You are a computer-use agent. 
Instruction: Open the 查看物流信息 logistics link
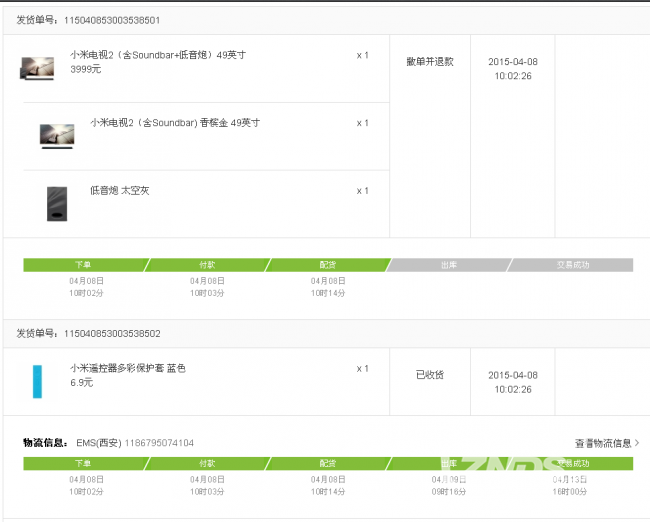[606, 443]
